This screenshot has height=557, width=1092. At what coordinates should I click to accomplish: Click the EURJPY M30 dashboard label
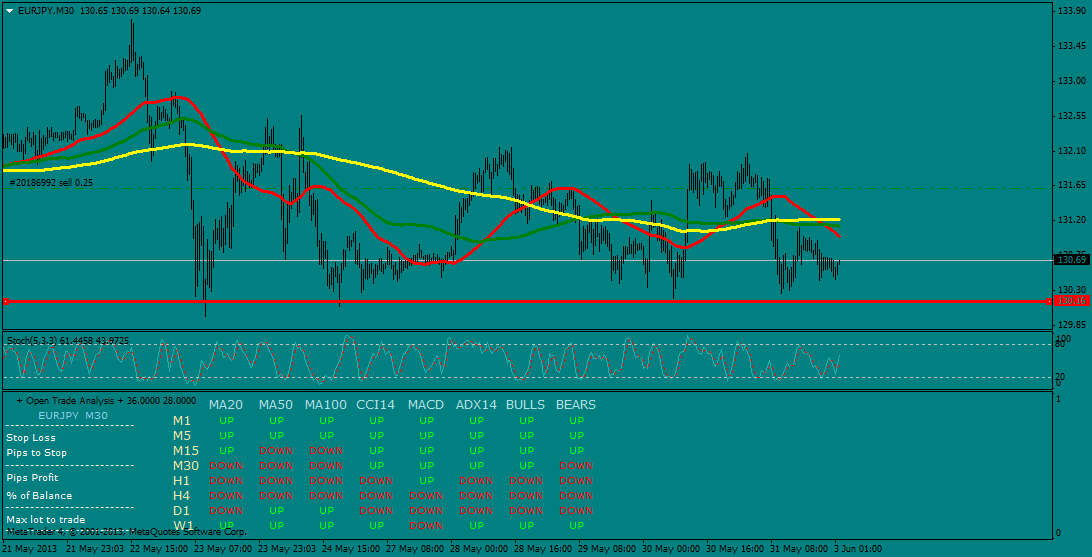point(73,414)
